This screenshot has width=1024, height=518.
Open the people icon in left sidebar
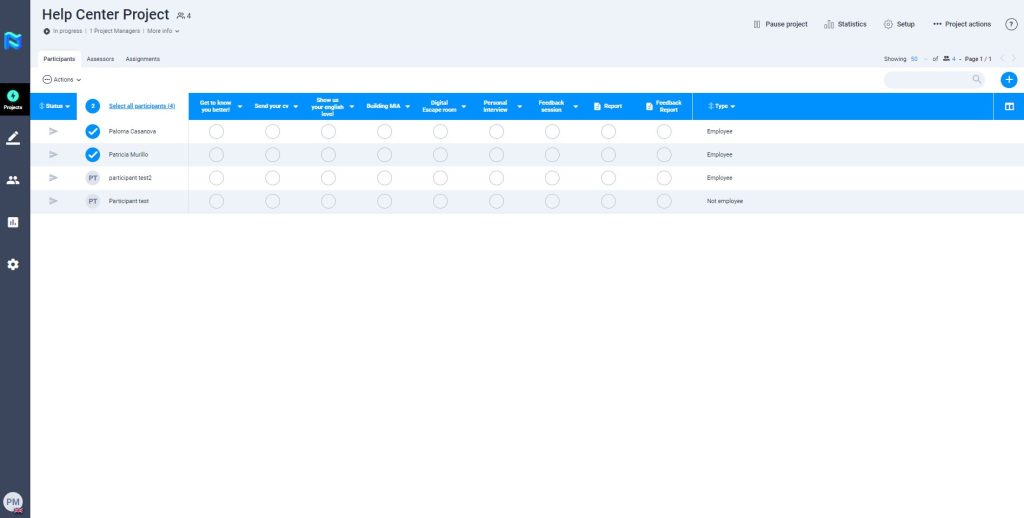pos(13,180)
